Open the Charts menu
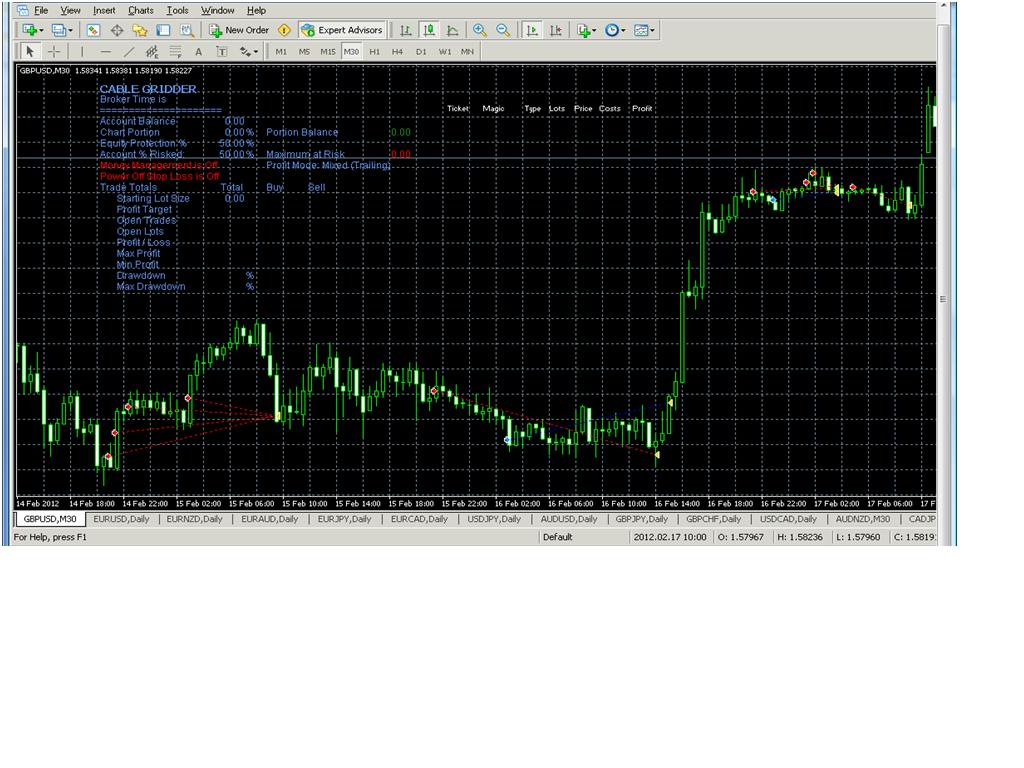This screenshot has width=1024, height=768. (x=140, y=10)
